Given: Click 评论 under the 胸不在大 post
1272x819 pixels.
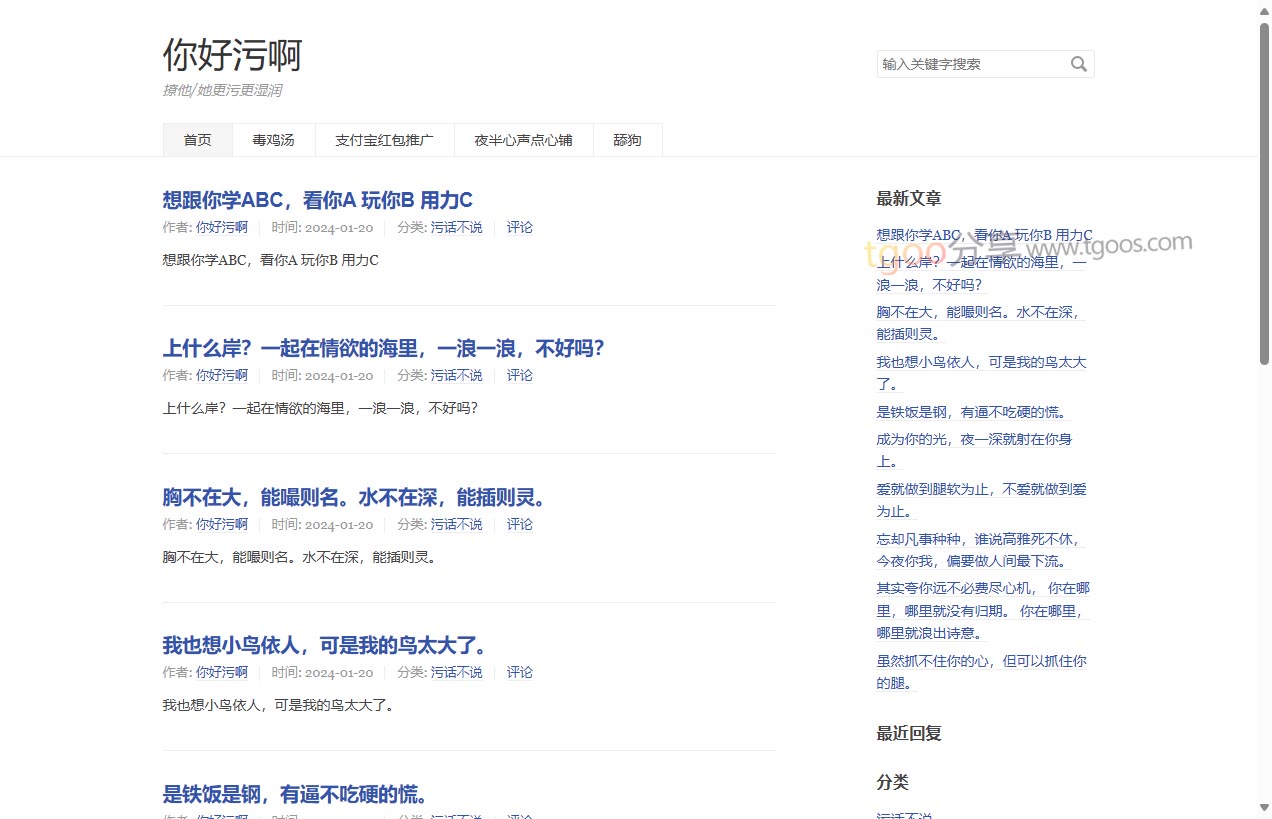Looking at the screenshot, I should (519, 524).
